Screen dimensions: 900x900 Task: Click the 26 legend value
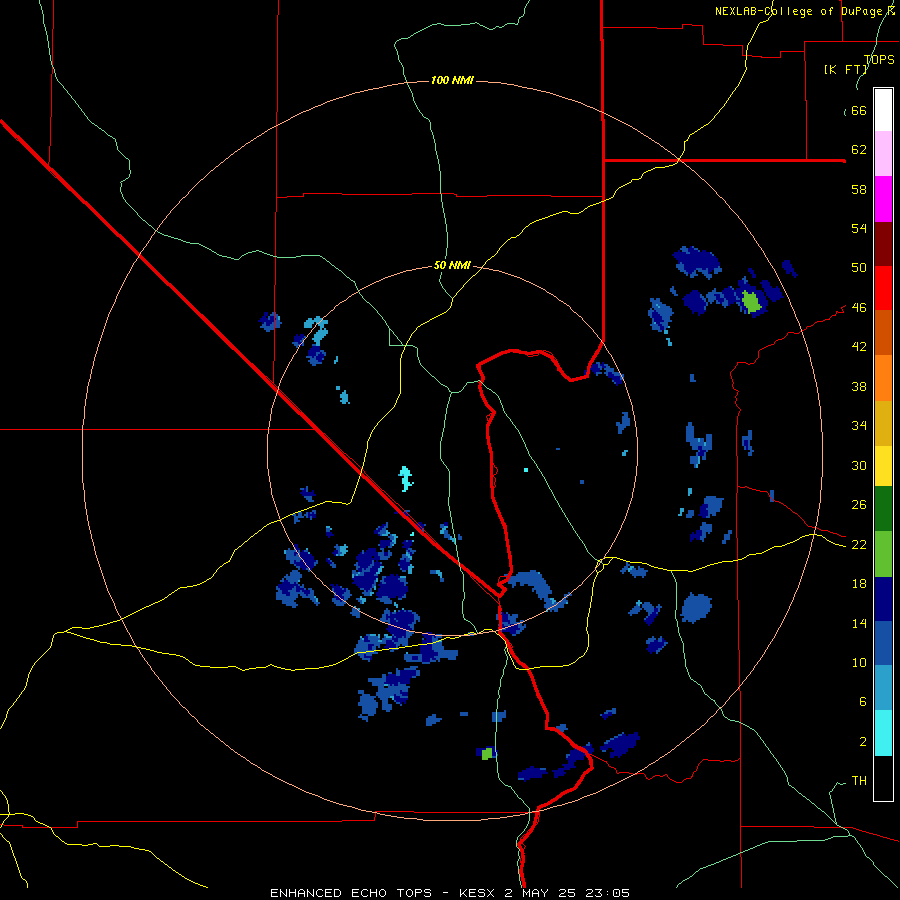[859, 505]
